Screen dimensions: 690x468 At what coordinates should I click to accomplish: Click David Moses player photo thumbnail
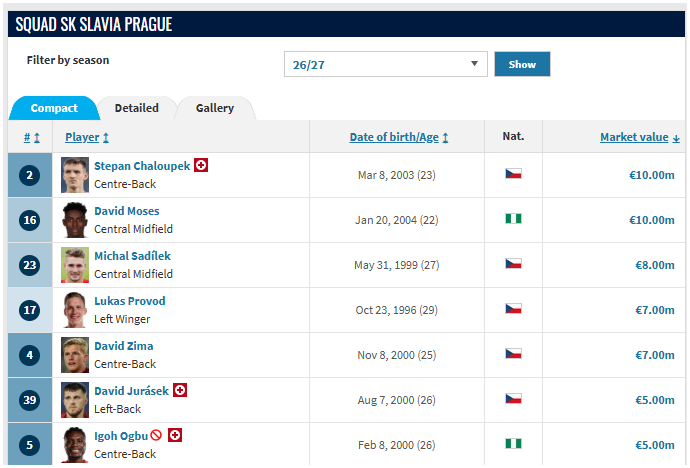[x=75, y=220]
